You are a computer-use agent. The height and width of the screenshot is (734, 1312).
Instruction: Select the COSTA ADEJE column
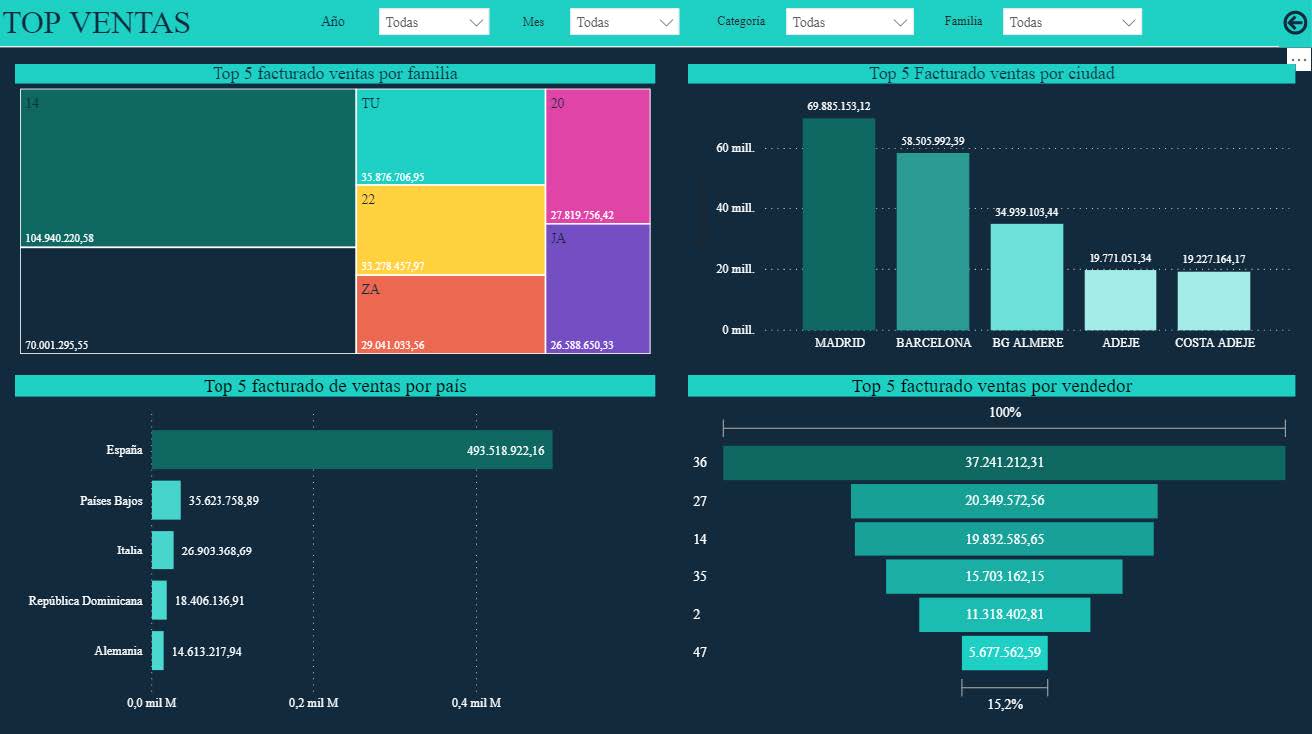[1214, 300]
